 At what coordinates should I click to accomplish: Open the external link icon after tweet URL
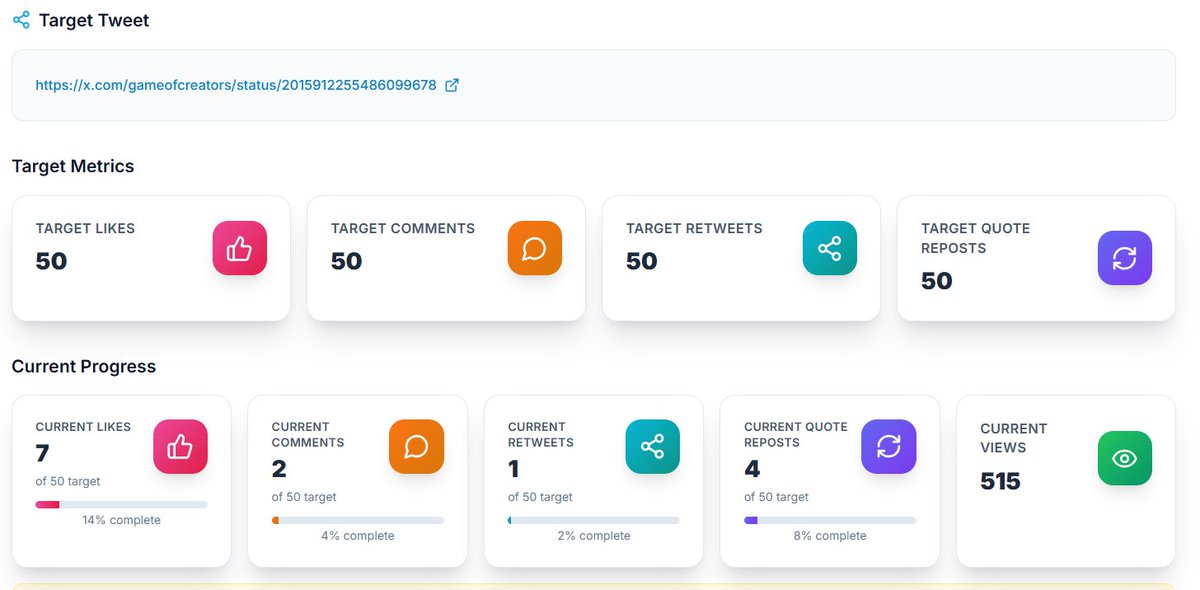point(452,85)
